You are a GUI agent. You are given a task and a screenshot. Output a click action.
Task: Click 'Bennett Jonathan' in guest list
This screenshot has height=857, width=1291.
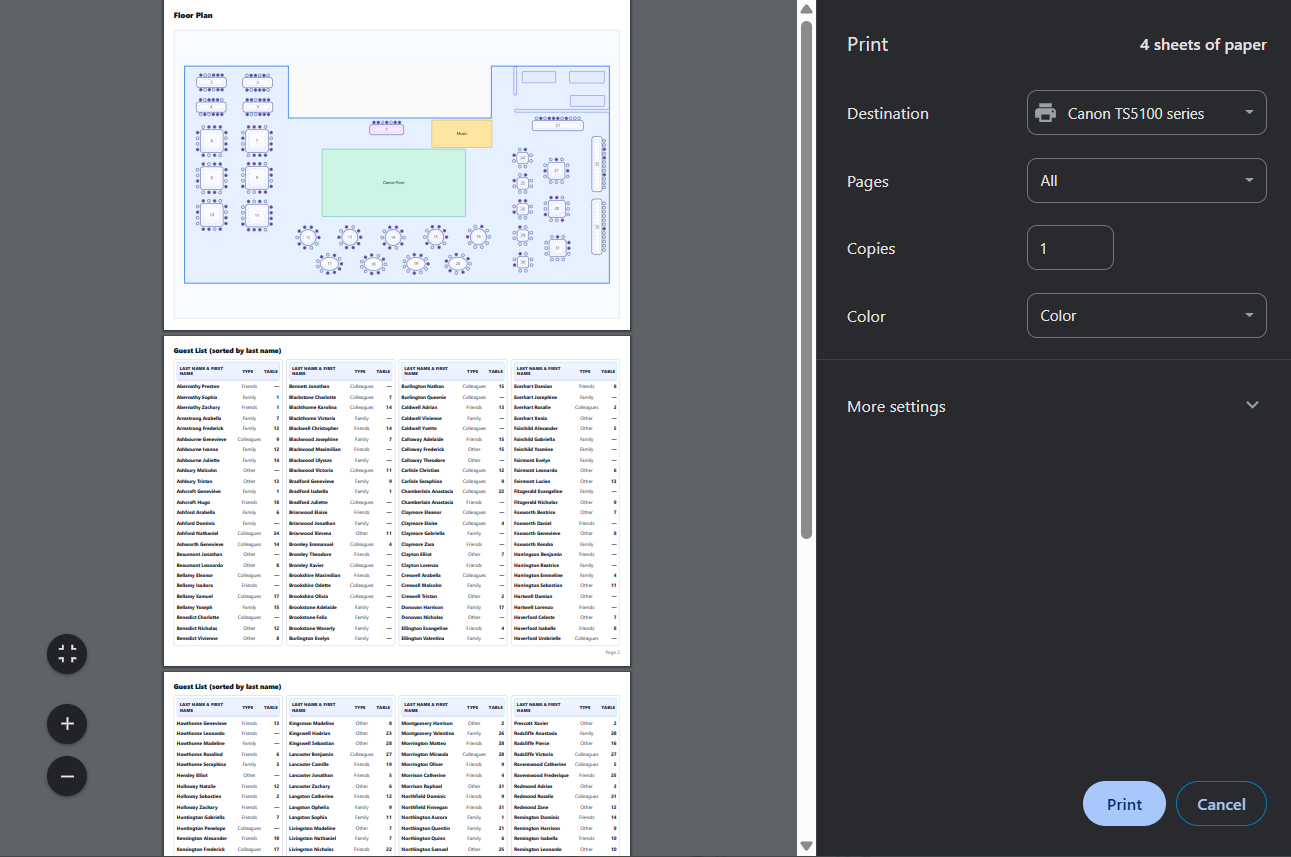tap(309, 386)
